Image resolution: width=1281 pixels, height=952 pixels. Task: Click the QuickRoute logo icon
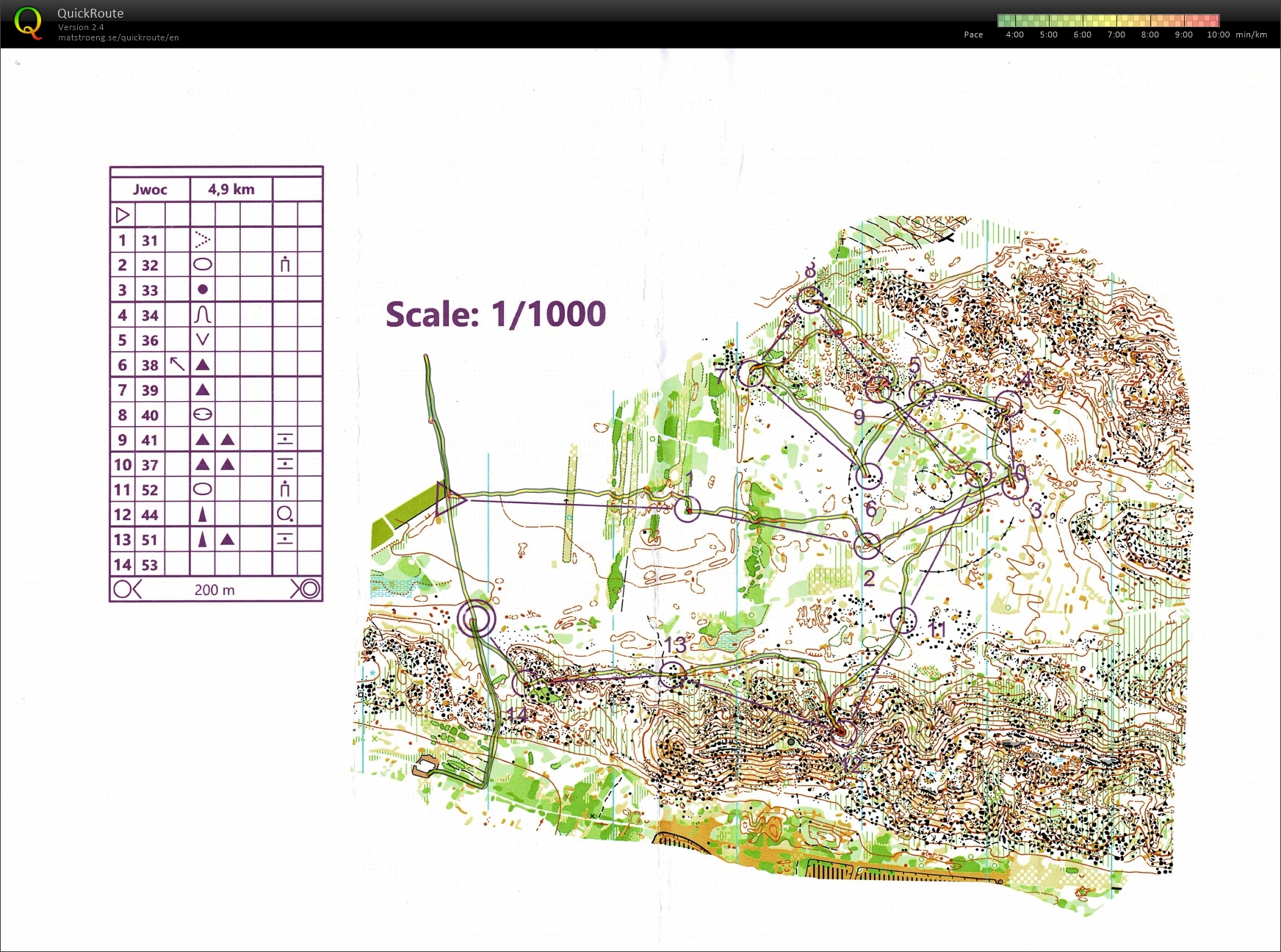(x=28, y=23)
